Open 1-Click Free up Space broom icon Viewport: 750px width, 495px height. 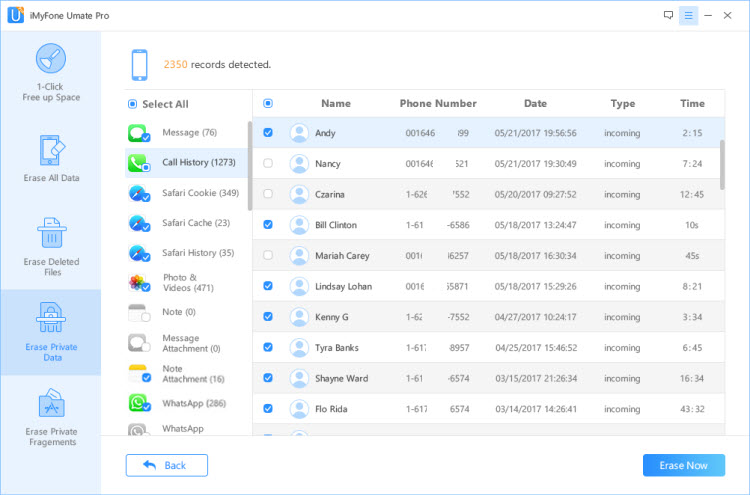51,58
